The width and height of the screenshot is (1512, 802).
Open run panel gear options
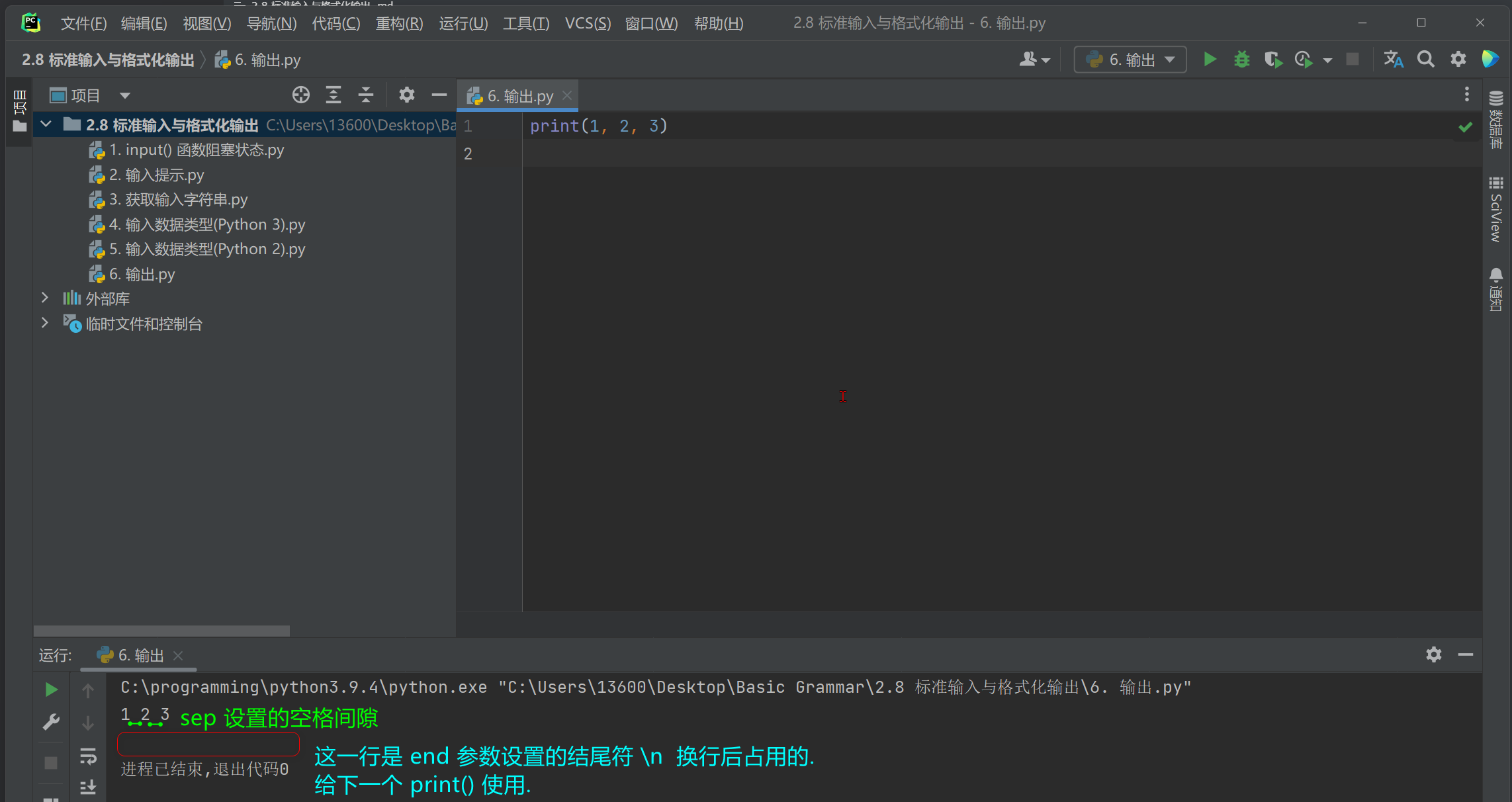[1434, 654]
